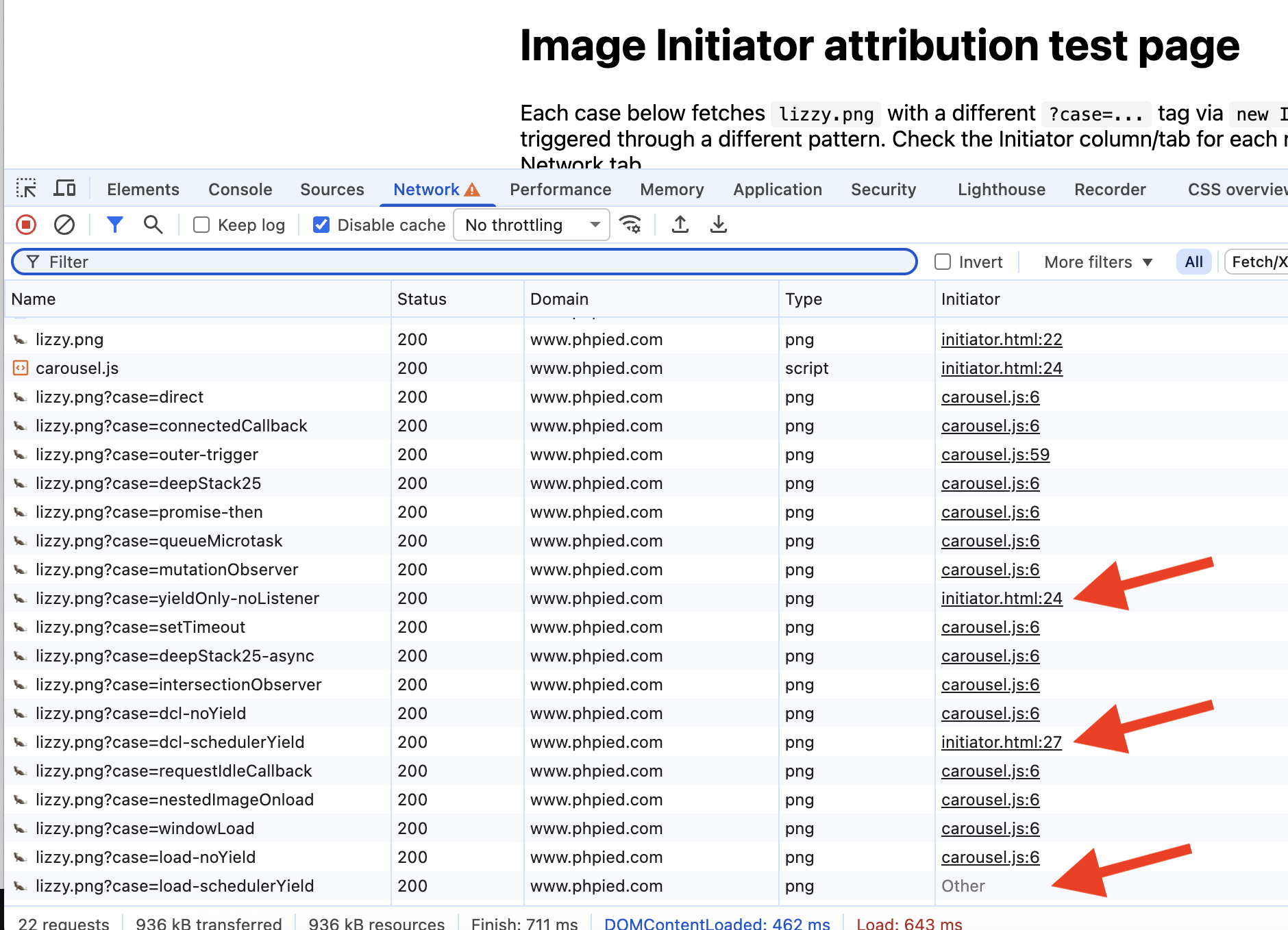Image resolution: width=1288 pixels, height=930 pixels.
Task: Click the carousel.js script file icon
Action: point(21,368)
